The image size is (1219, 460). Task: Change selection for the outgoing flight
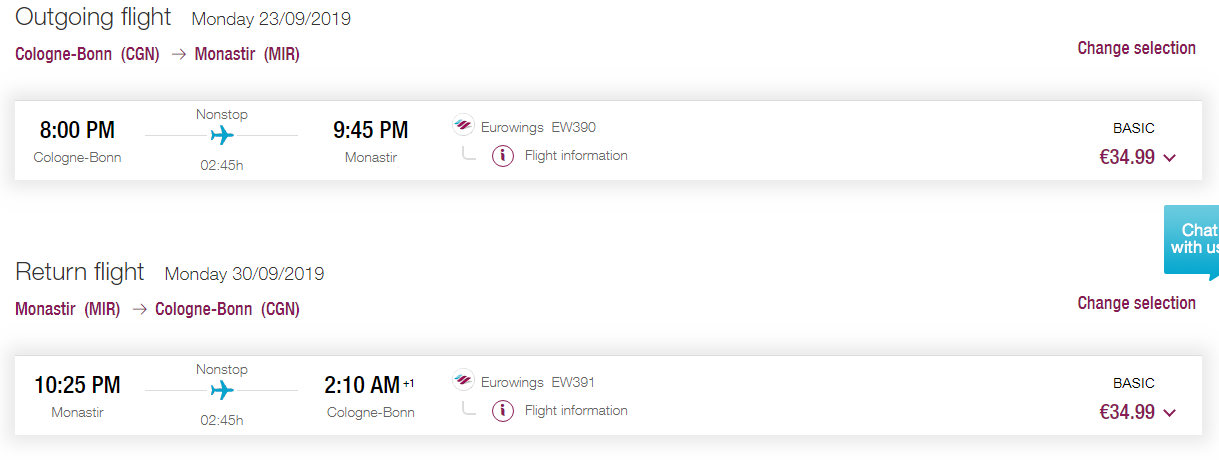click(1136, 48)
